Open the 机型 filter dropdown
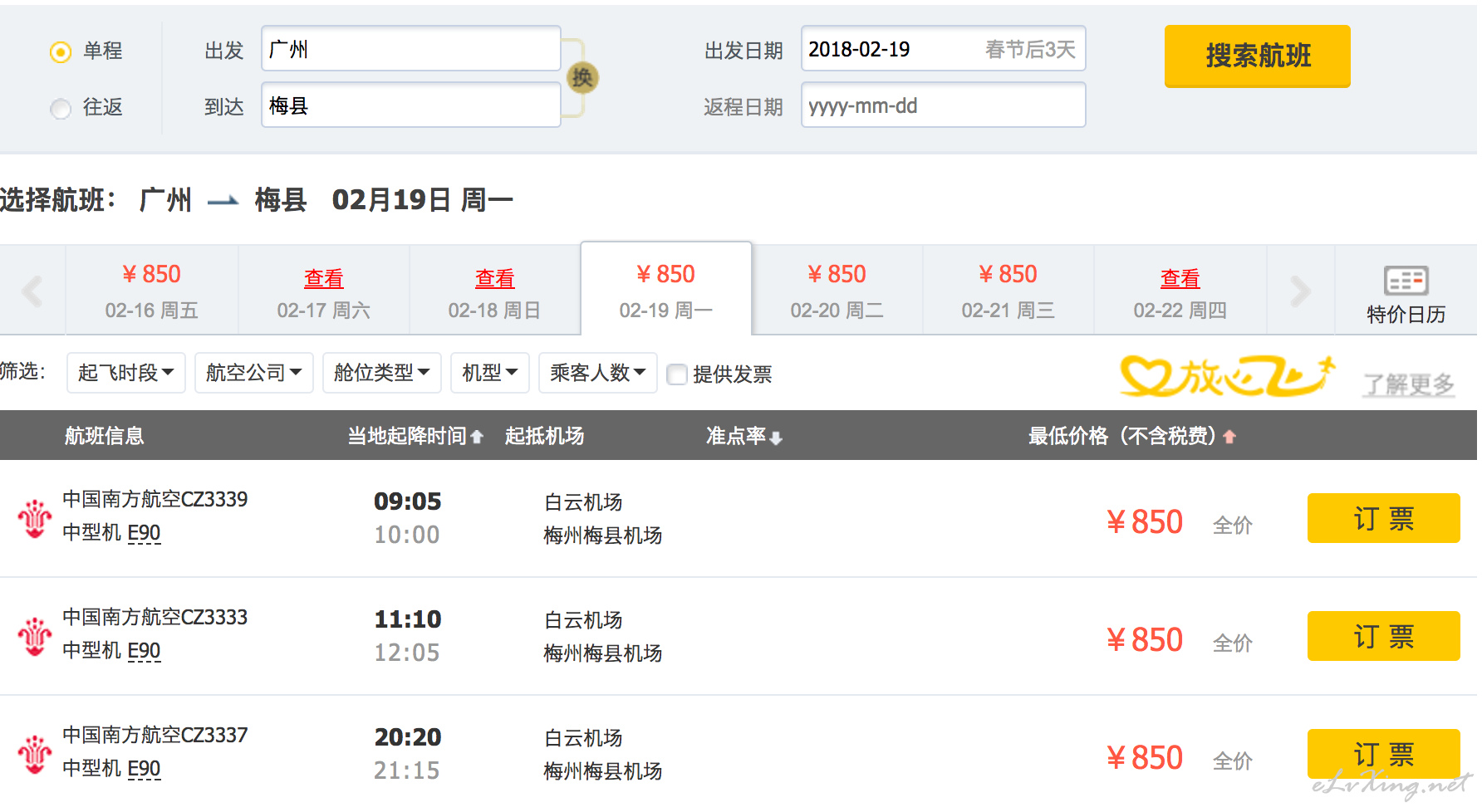 [x=490, y=373]
